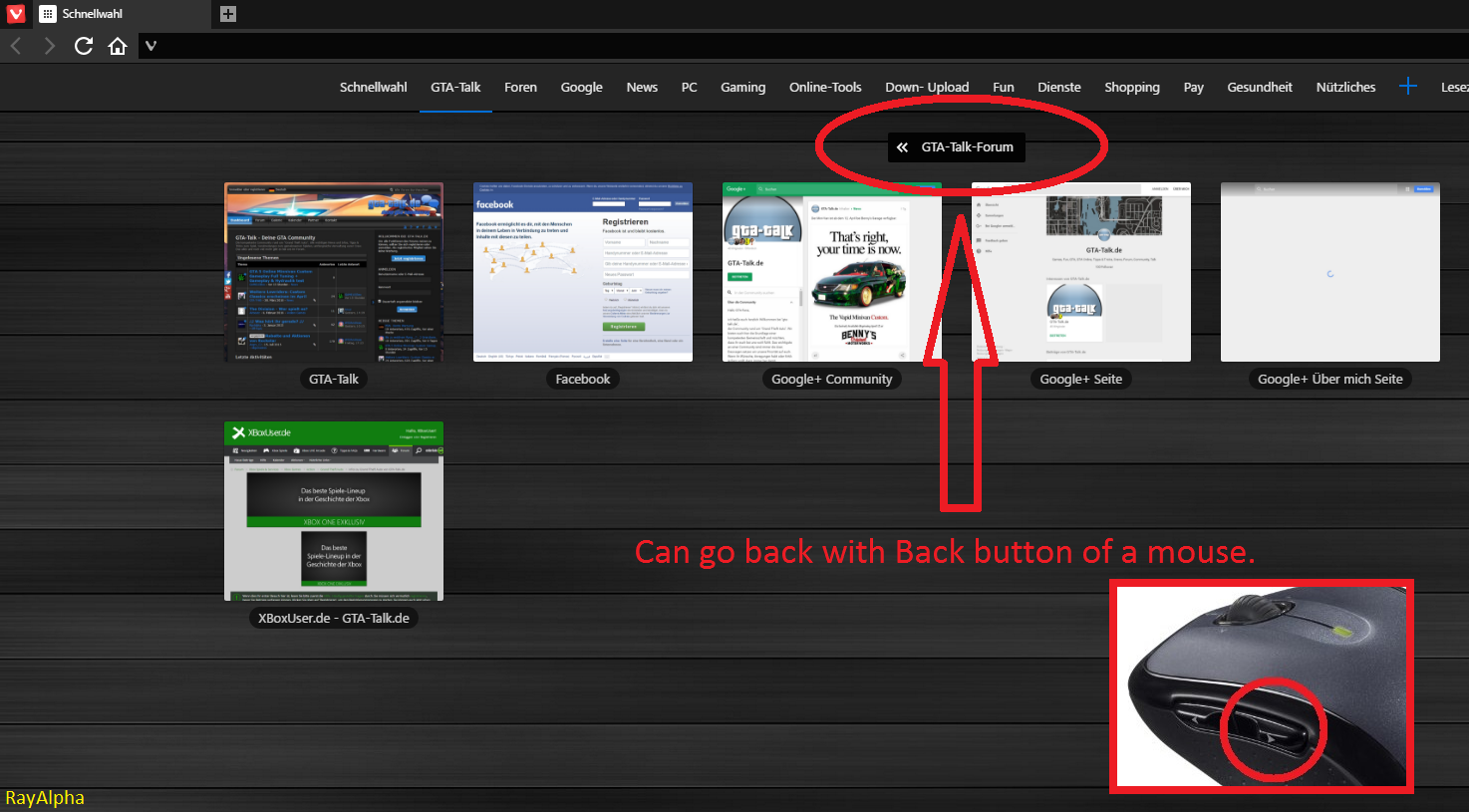Viewport: 1469px width, 812px height.
Task: Open the Facebook speed dial thumbnail
Action: click(583, 272)
